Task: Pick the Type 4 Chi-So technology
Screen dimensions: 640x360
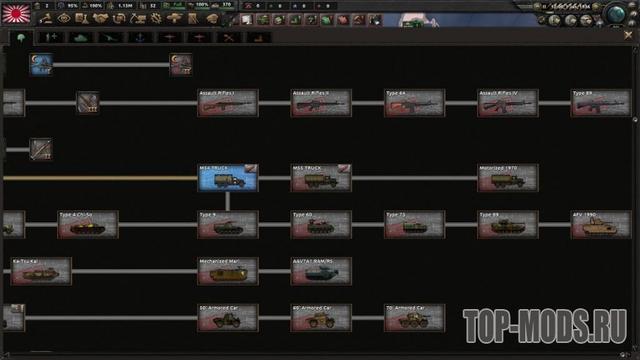Action: click(x=88, y=224)
